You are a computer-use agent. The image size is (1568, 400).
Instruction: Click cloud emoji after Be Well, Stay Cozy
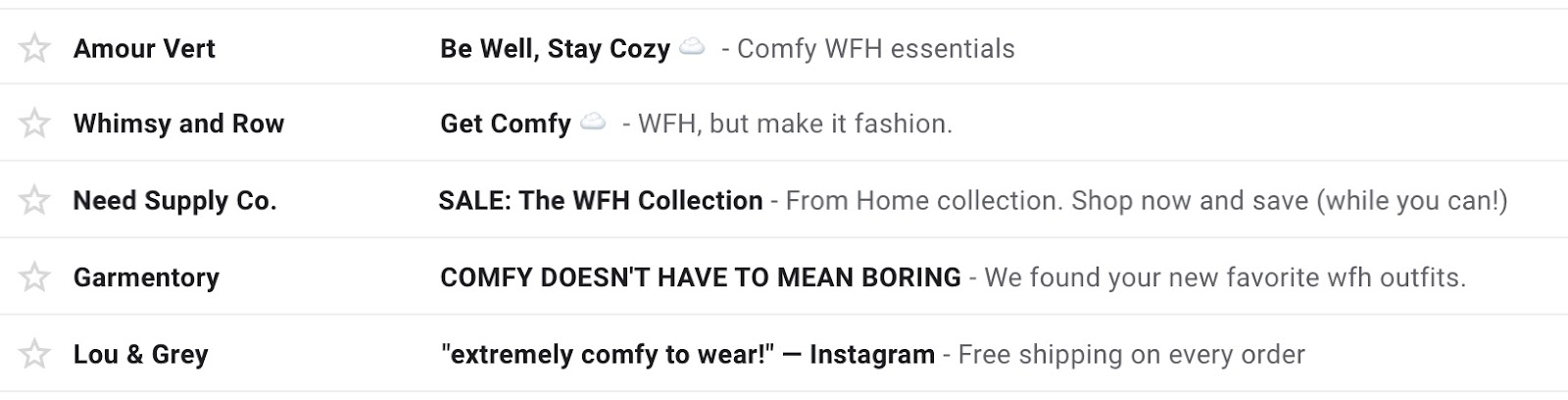tap(692, 47)
